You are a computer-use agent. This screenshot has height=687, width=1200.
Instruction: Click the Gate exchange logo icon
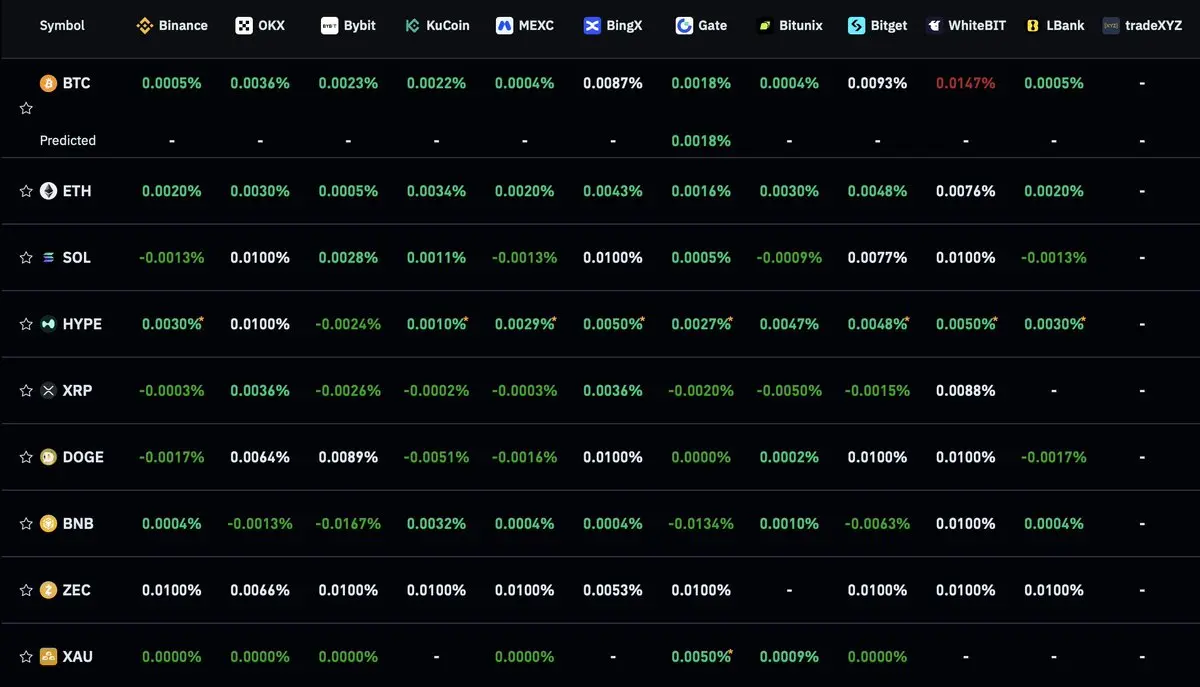click(x=684, y=25)
